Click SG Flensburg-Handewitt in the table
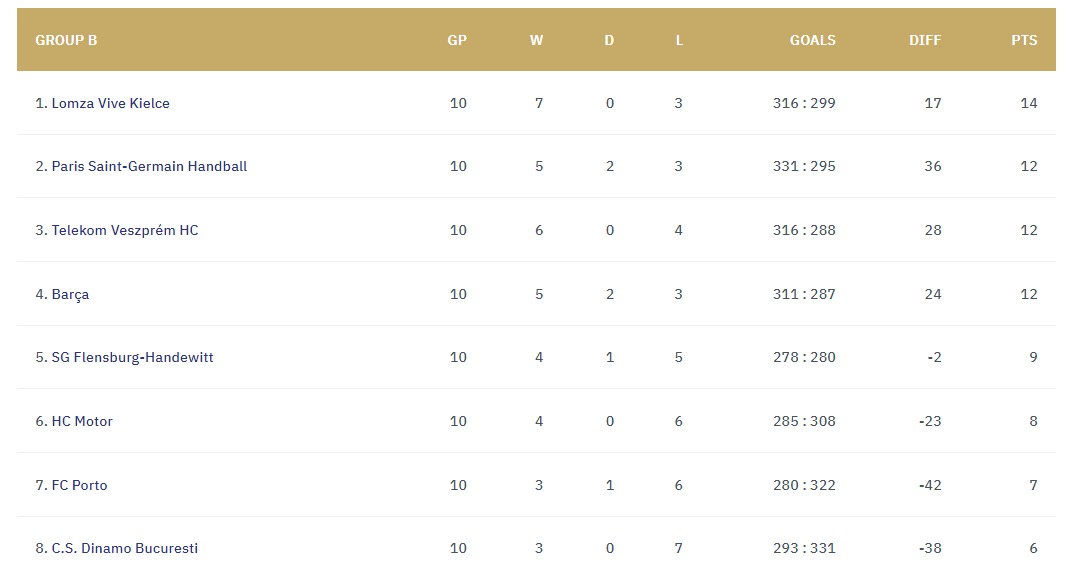1069x574 pixels. [132, 357]
